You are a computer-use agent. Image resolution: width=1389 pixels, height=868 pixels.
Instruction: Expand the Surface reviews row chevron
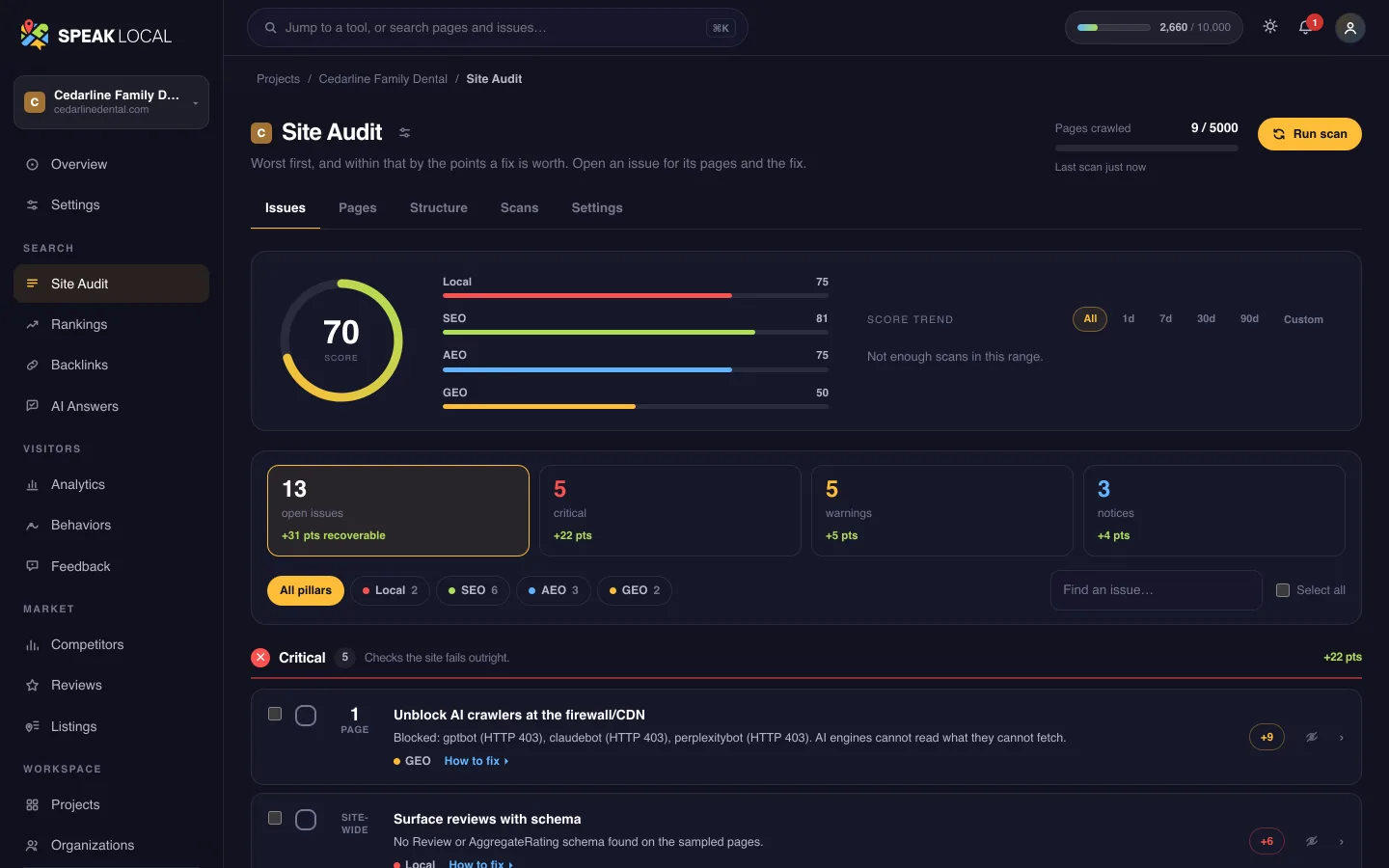pyautogui.click(x=1342, y=842)
